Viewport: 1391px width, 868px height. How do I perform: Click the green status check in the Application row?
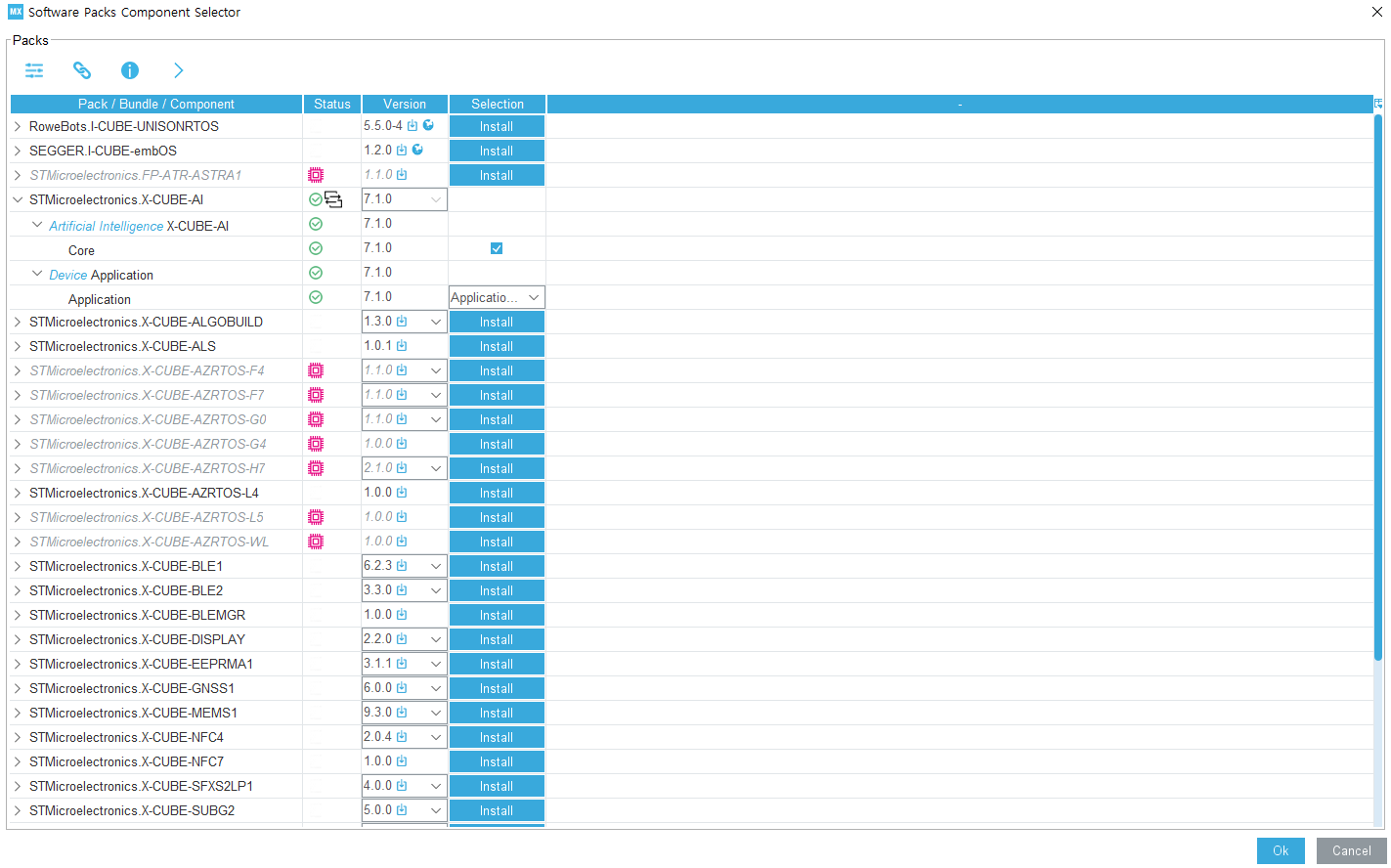(316, 297)
